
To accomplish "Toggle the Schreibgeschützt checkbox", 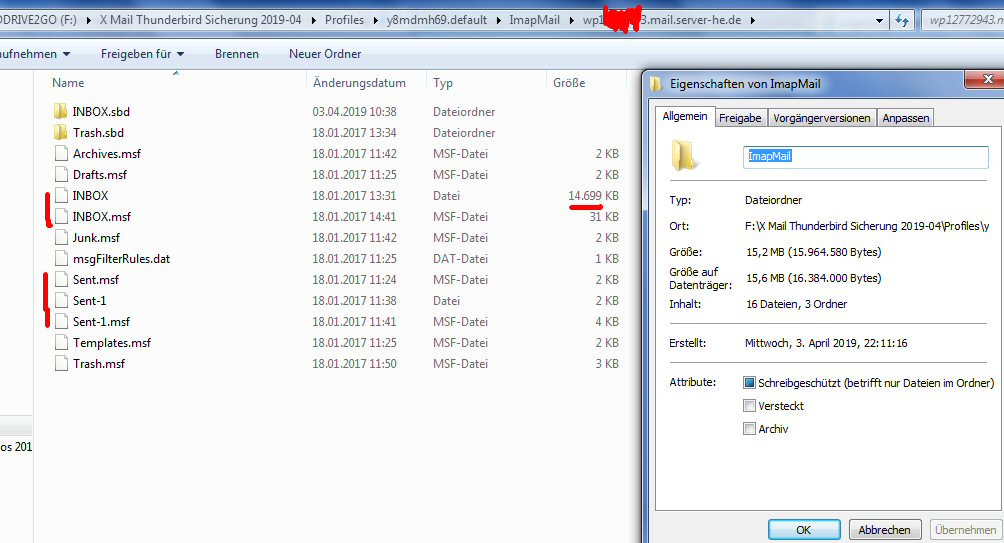I will [749, 383].
